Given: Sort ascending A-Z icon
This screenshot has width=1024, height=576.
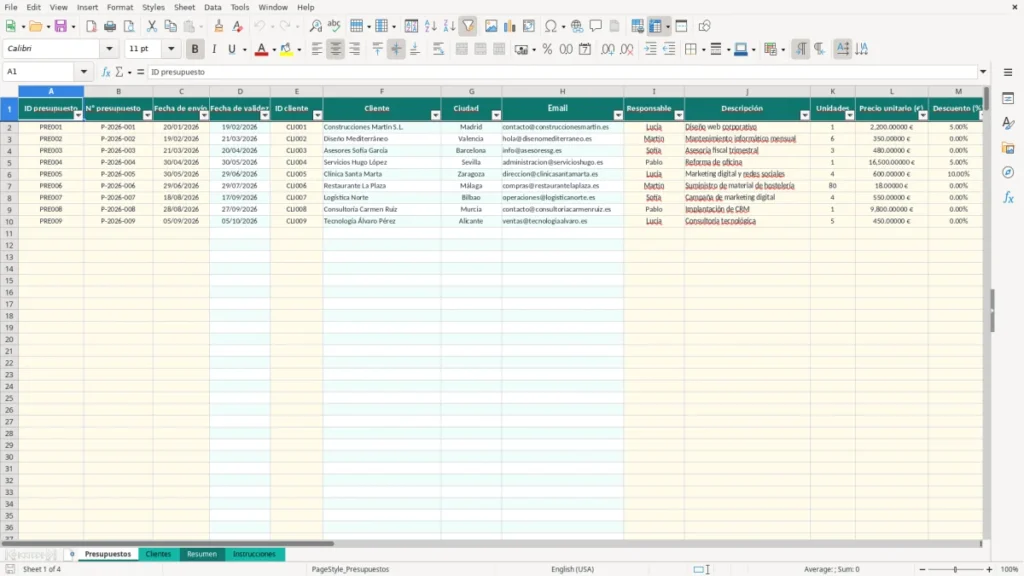Looking at the screenshot, I should pyautogui.click(x=430, y=26).
